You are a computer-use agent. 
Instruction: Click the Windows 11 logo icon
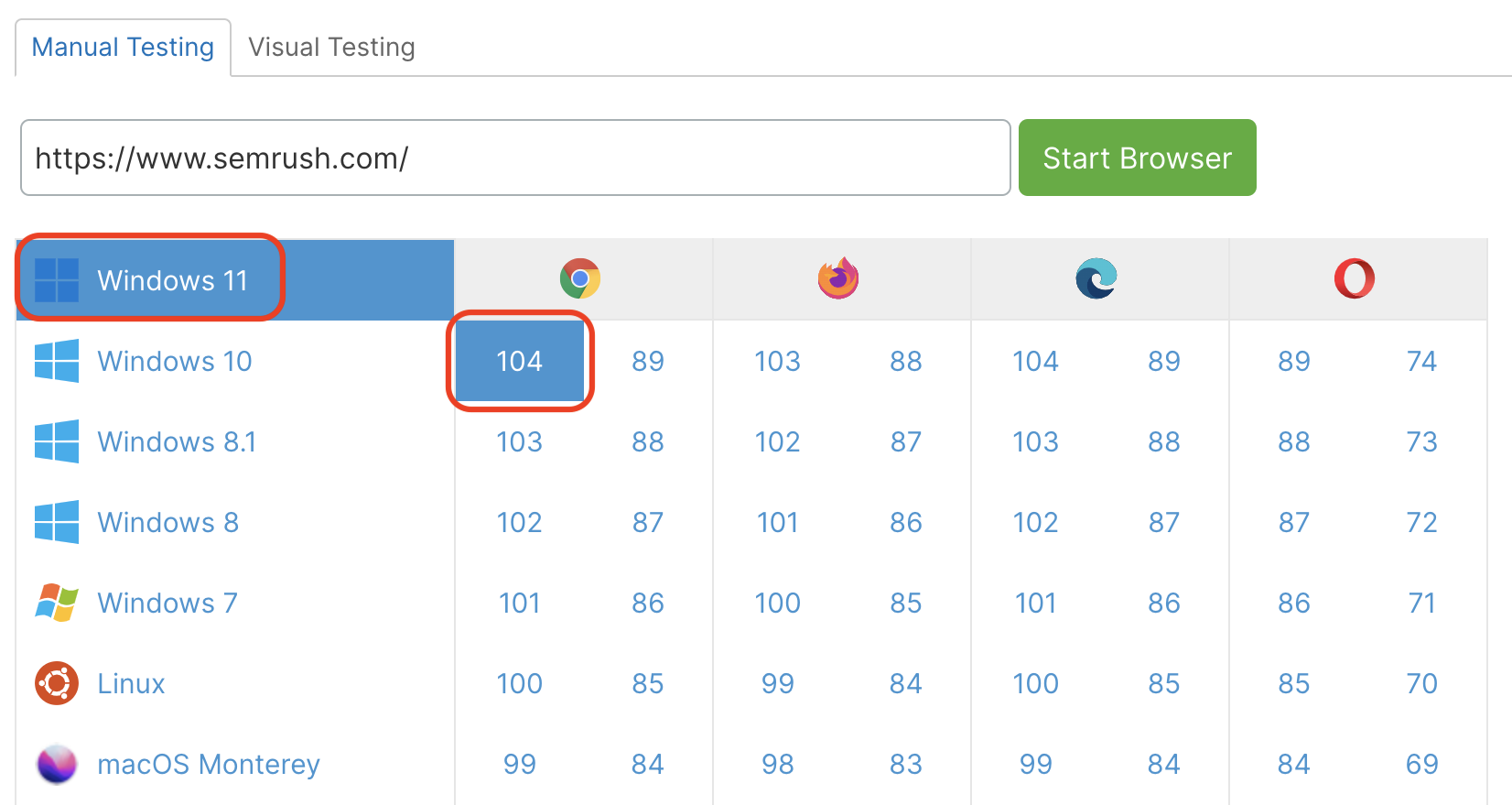57,280
